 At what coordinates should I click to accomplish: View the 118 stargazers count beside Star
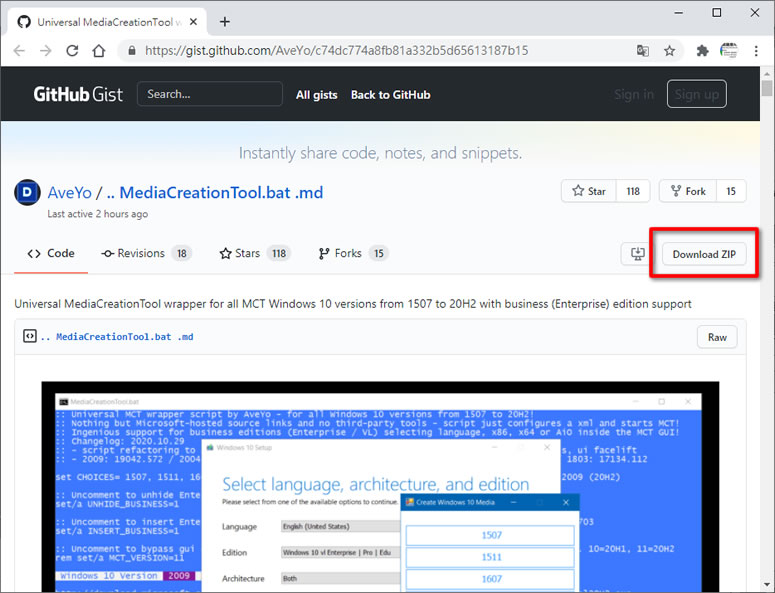(x=633, y=191)
